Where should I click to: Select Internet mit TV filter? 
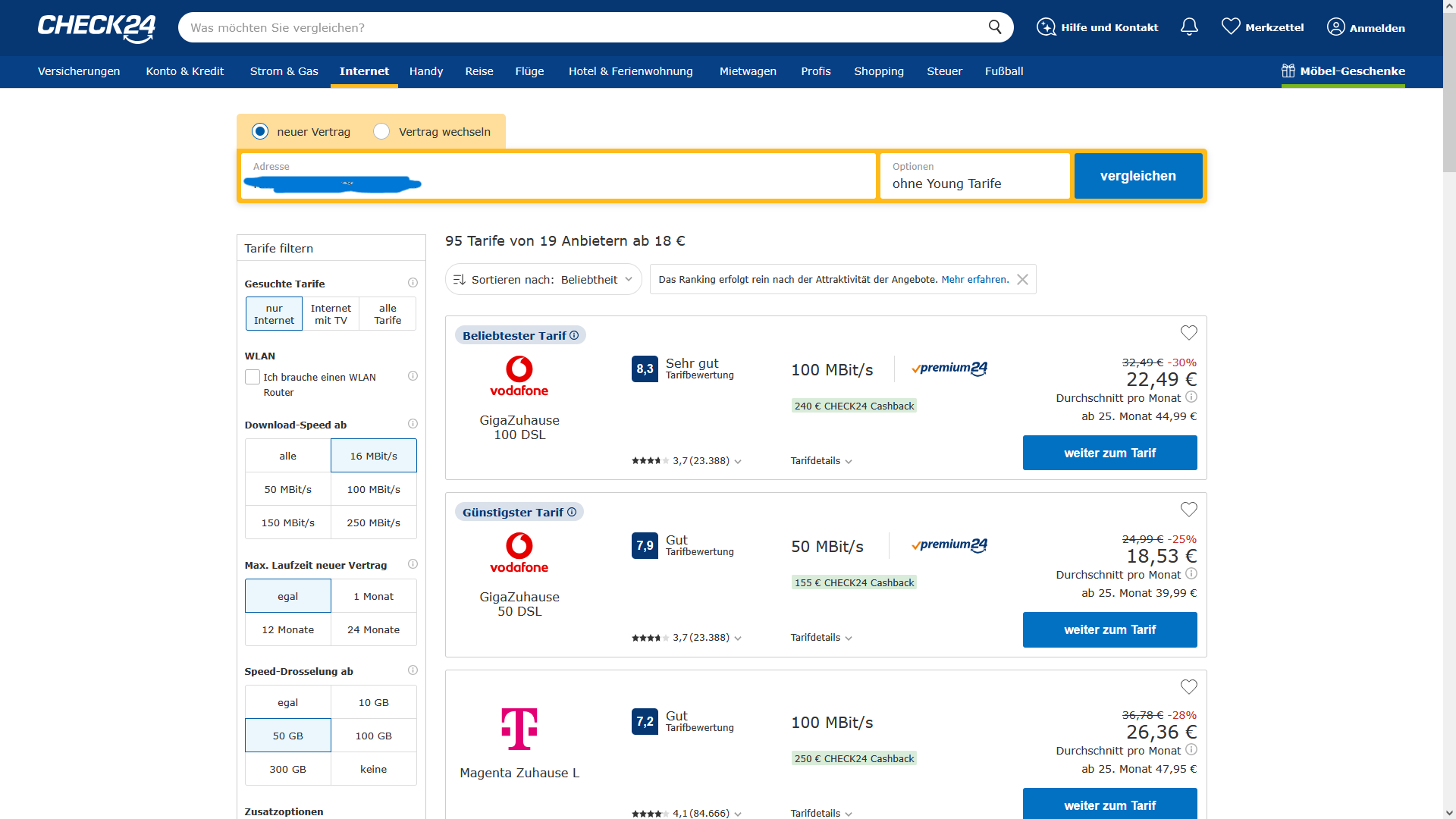(x=331, y=314)
